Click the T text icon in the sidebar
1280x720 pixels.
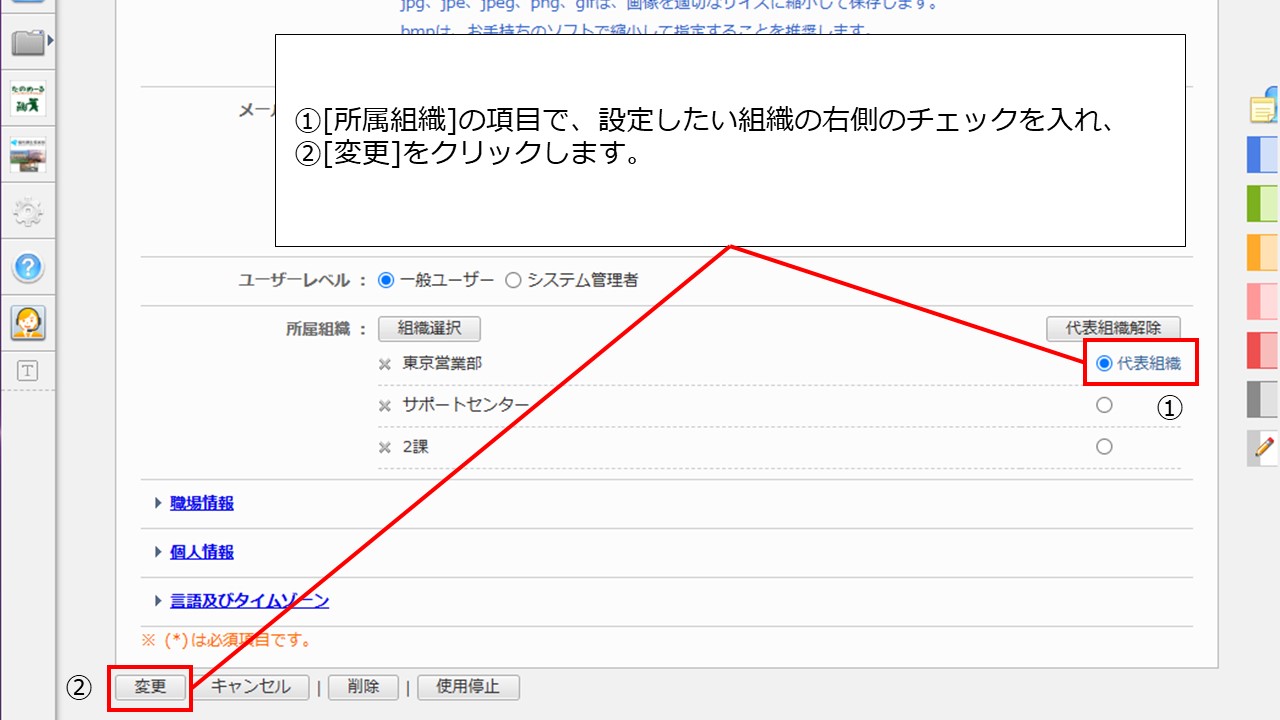coord(28,371)
